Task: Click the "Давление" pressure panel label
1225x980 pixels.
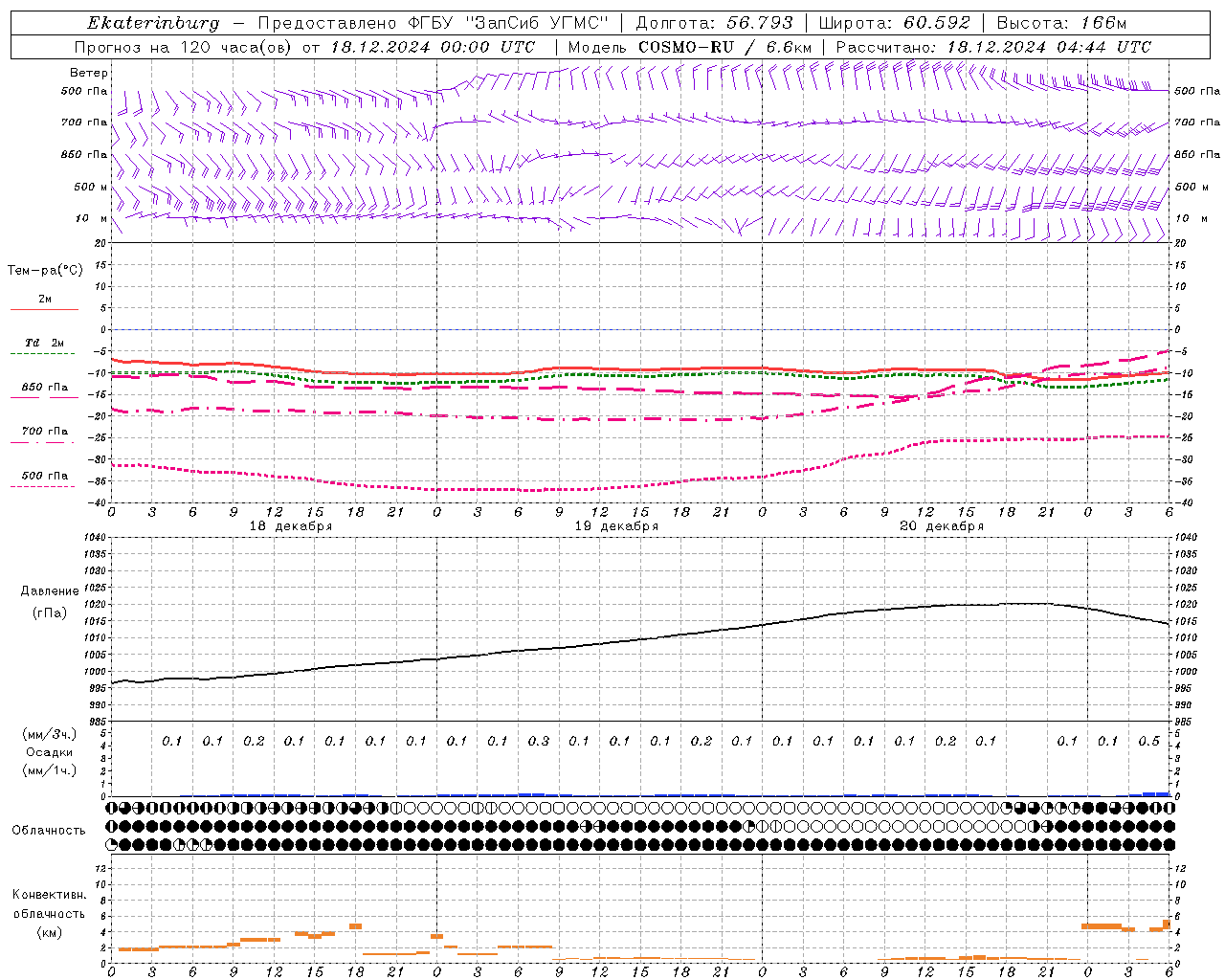Action: 50,591
